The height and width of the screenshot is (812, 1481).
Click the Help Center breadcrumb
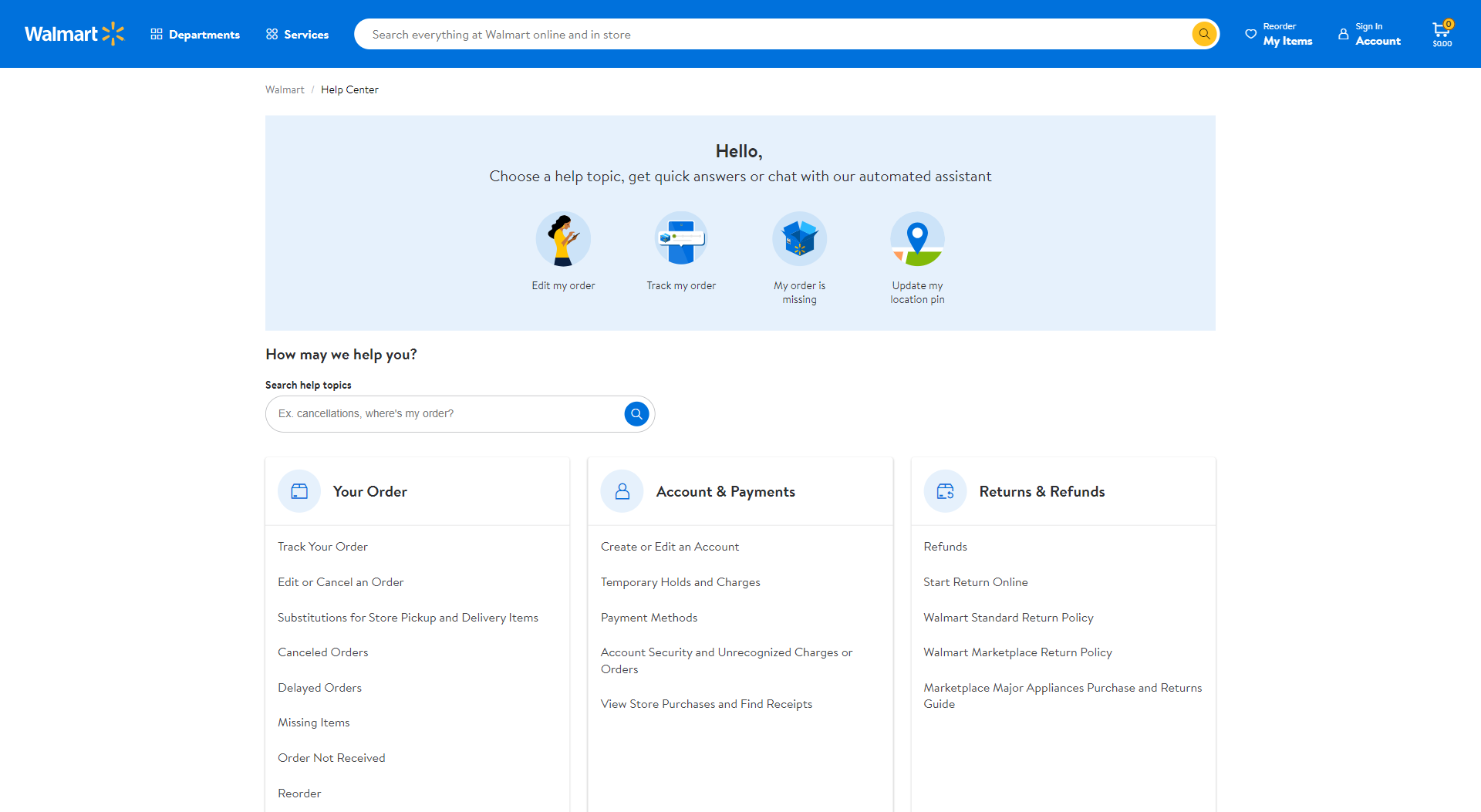point(349,89)
